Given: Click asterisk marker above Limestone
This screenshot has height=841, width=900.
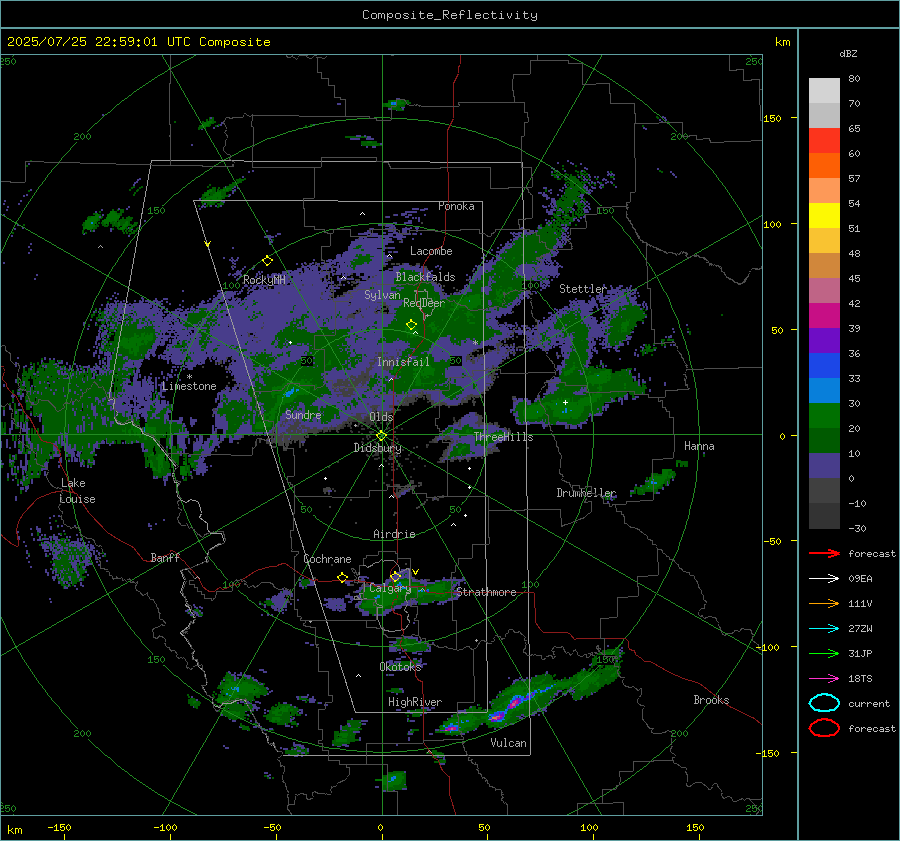Looking at the screenshot, I should pyautogui.click(x=189, y=377).
